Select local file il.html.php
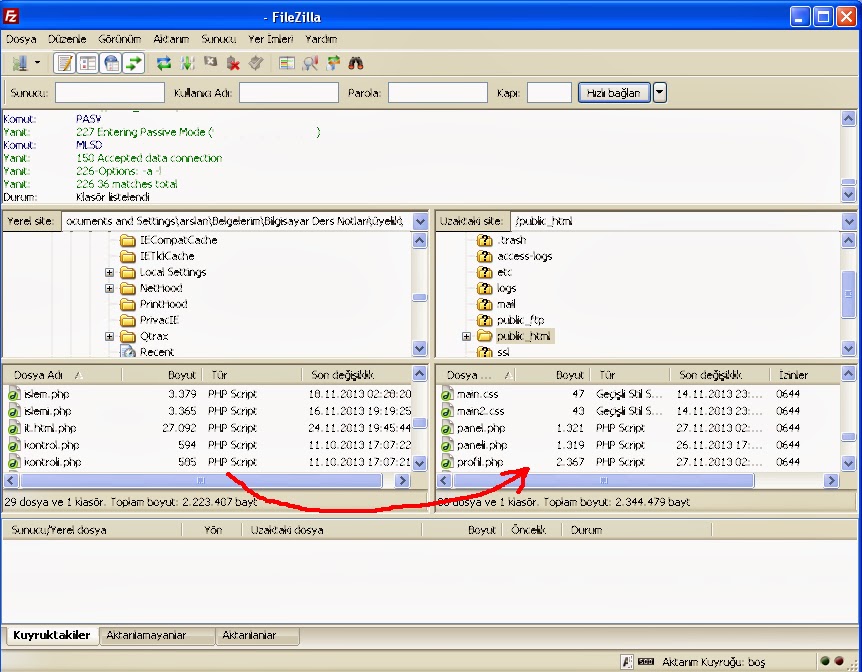Screen dimensions: 862x672 coord(49,428)
